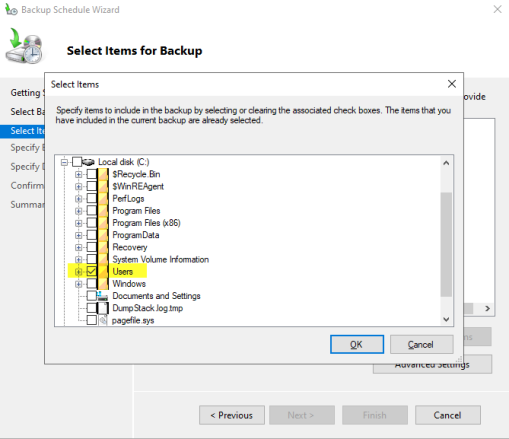This screenshot has height=439, width=509.
Task: Check the $Recycle.Bin checkbox
Action: [x=92, y=174]
